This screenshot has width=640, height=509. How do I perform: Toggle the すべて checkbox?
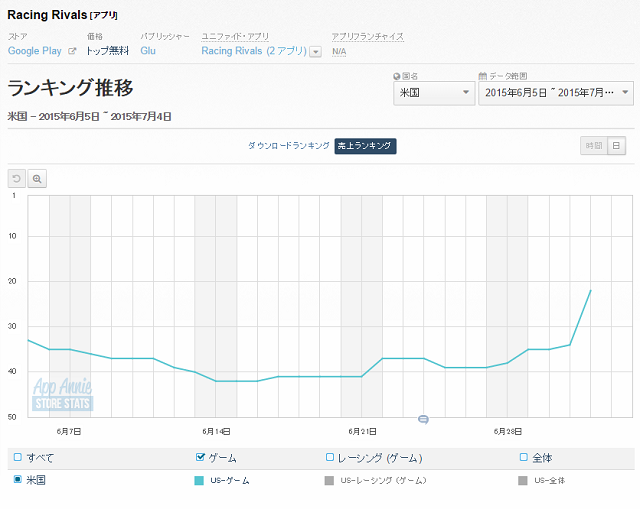tap(18, 457)
